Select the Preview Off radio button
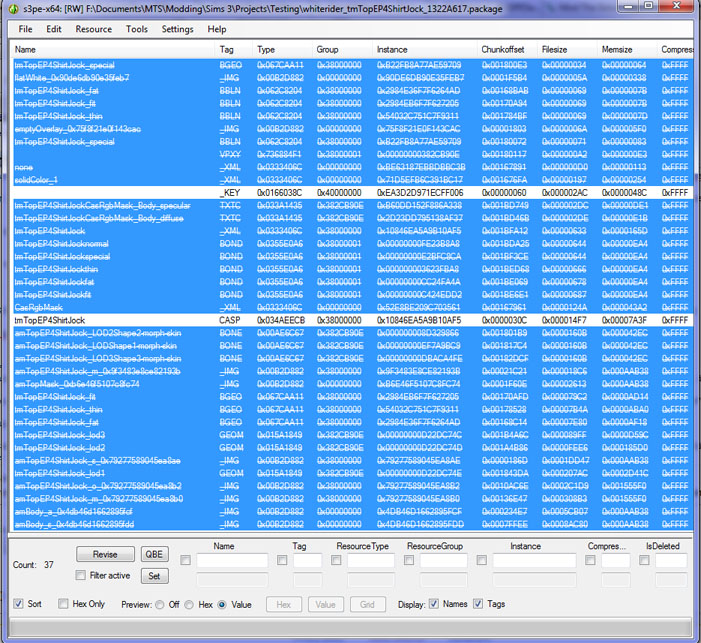 [x=160, y=604]
